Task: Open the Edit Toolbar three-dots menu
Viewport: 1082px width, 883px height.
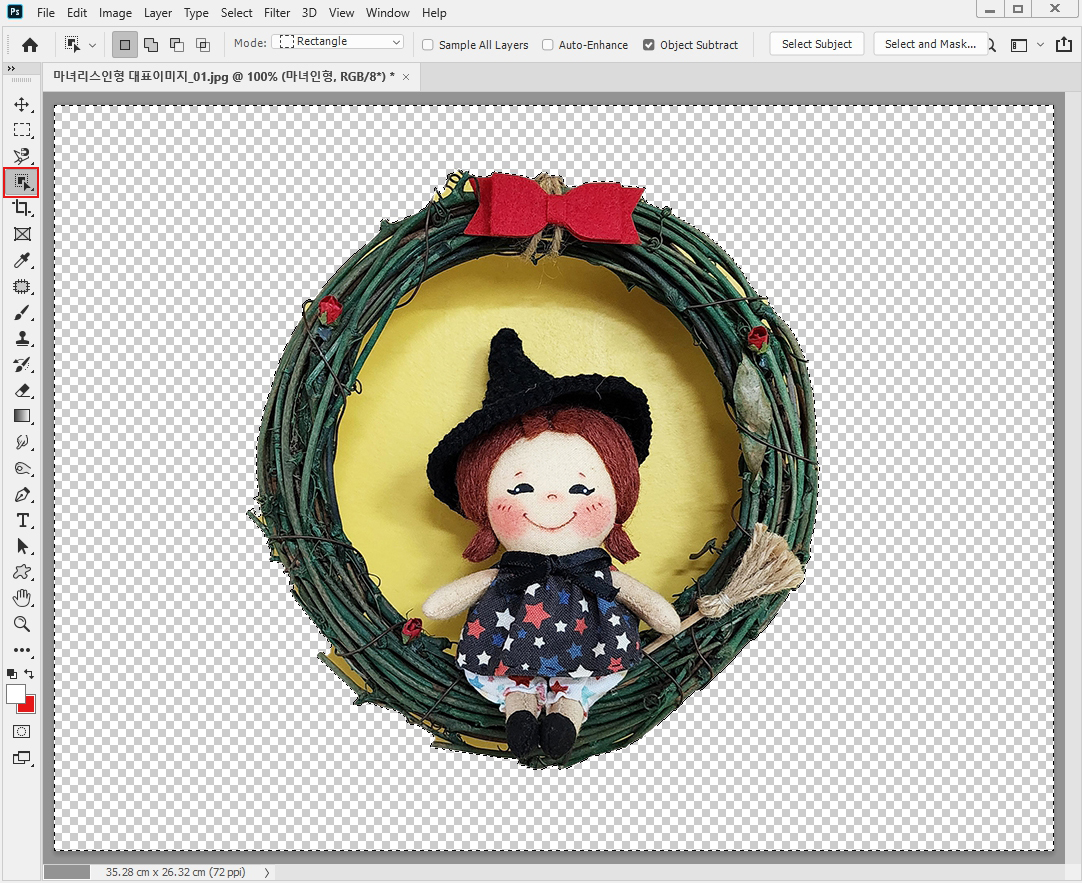Action: pyautogui.click(x=21, y=650)
